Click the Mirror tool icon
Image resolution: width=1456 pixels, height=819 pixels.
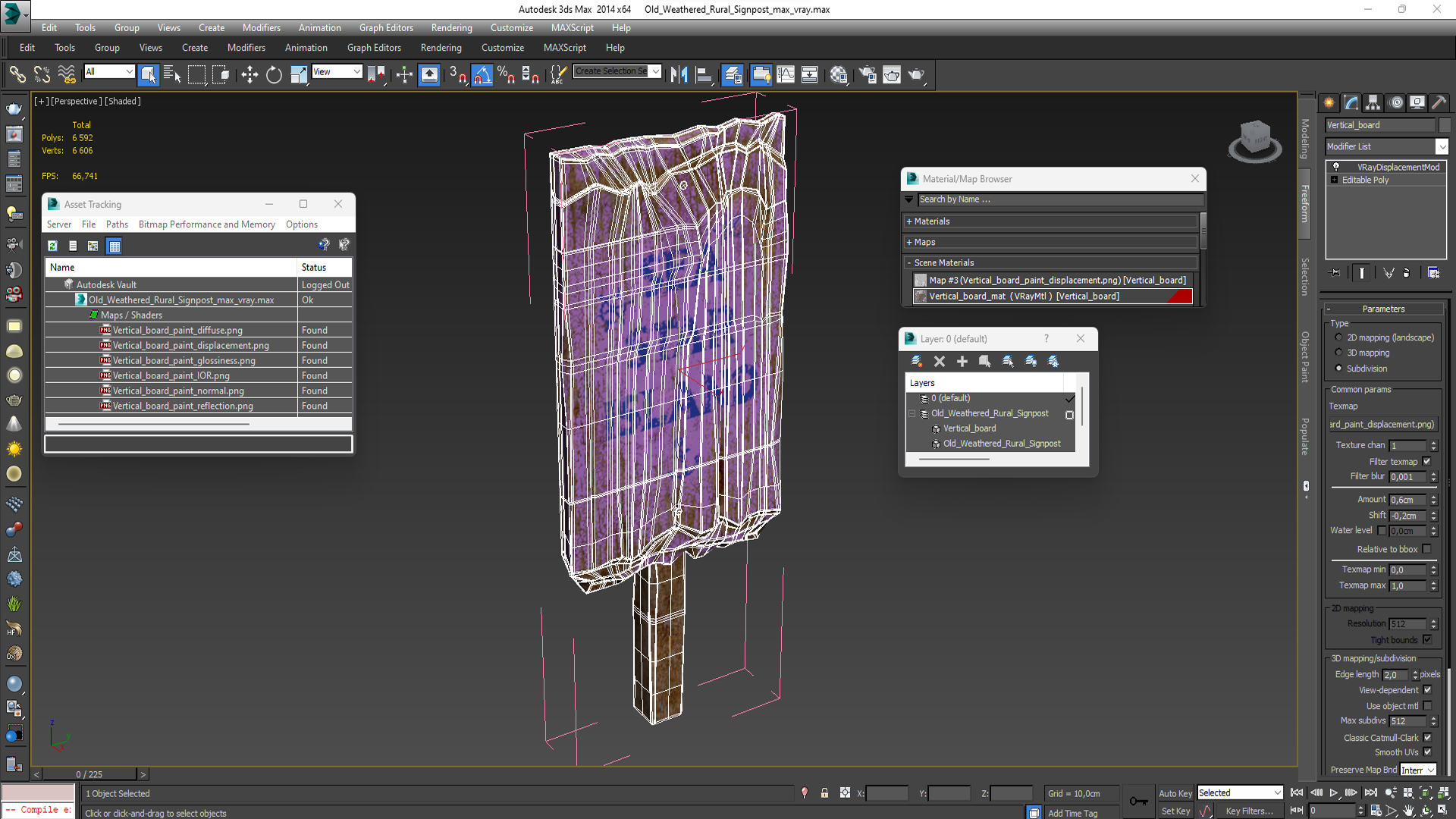pos(679,74)
